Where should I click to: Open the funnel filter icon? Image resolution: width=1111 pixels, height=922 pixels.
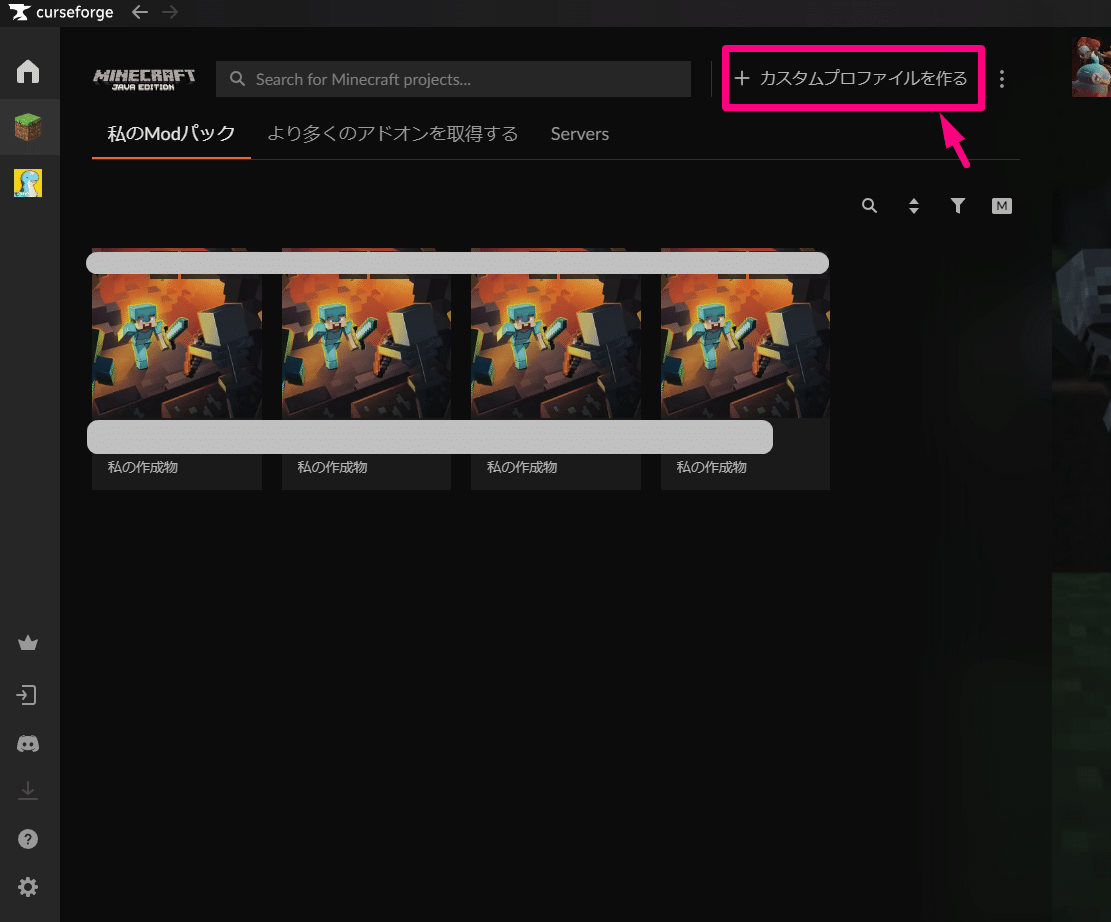point(958,206)
